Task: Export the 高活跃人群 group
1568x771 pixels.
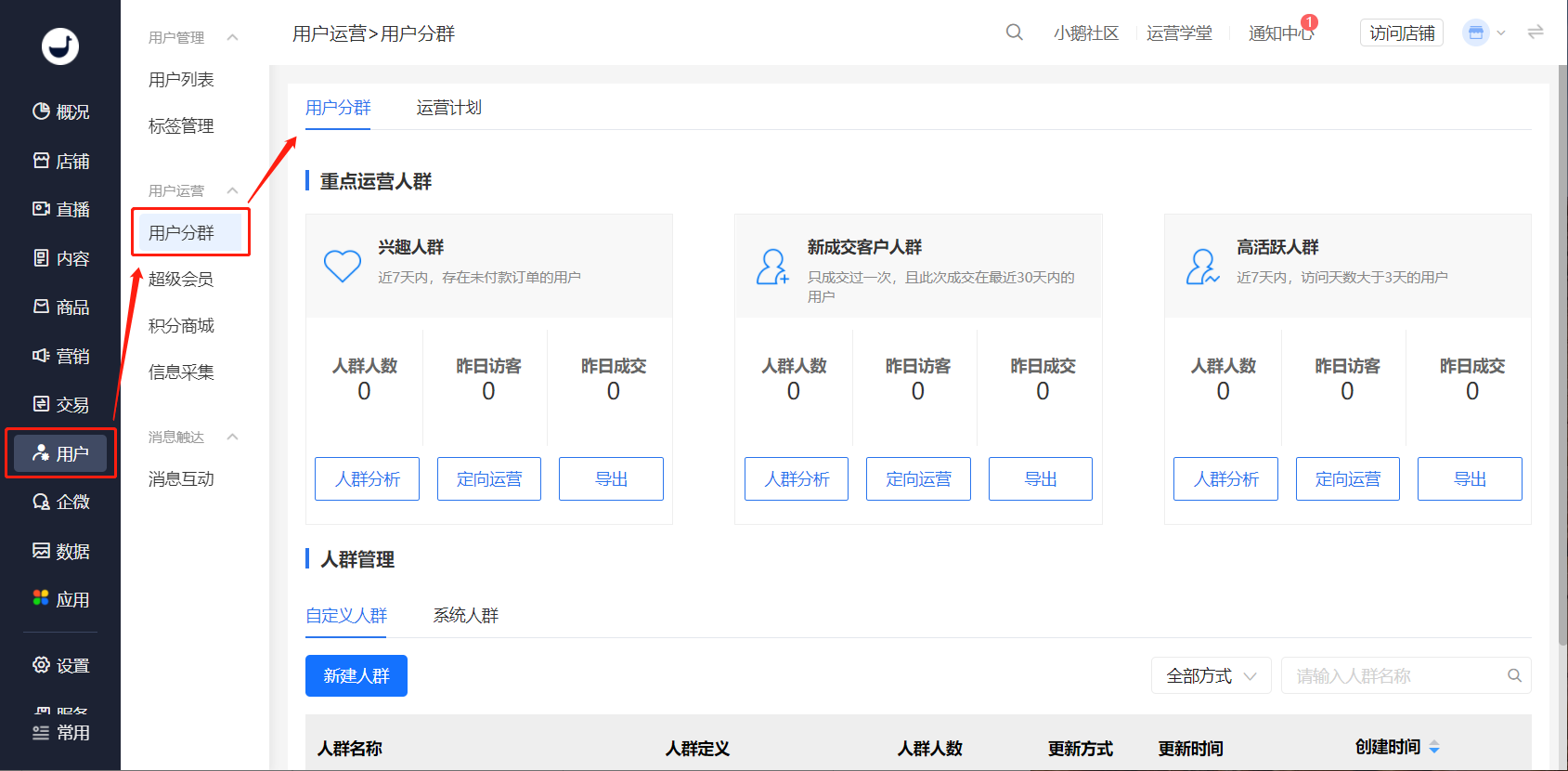Action: point(1470,478)
